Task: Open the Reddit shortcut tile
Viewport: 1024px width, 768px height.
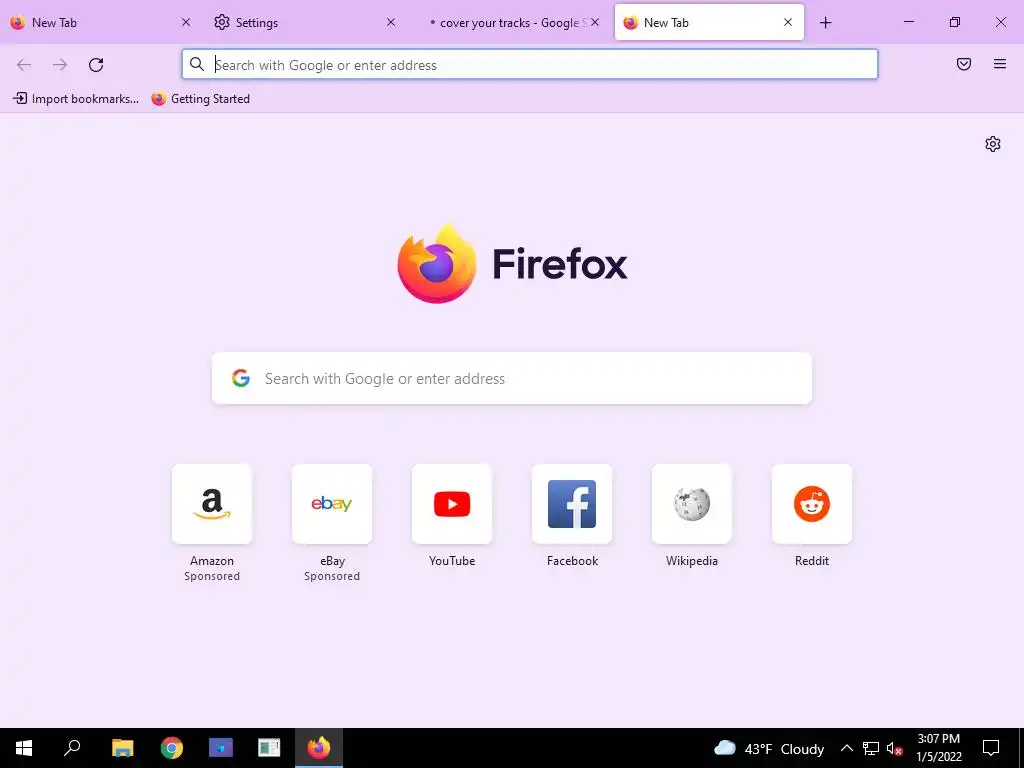Action: (812, 504)
